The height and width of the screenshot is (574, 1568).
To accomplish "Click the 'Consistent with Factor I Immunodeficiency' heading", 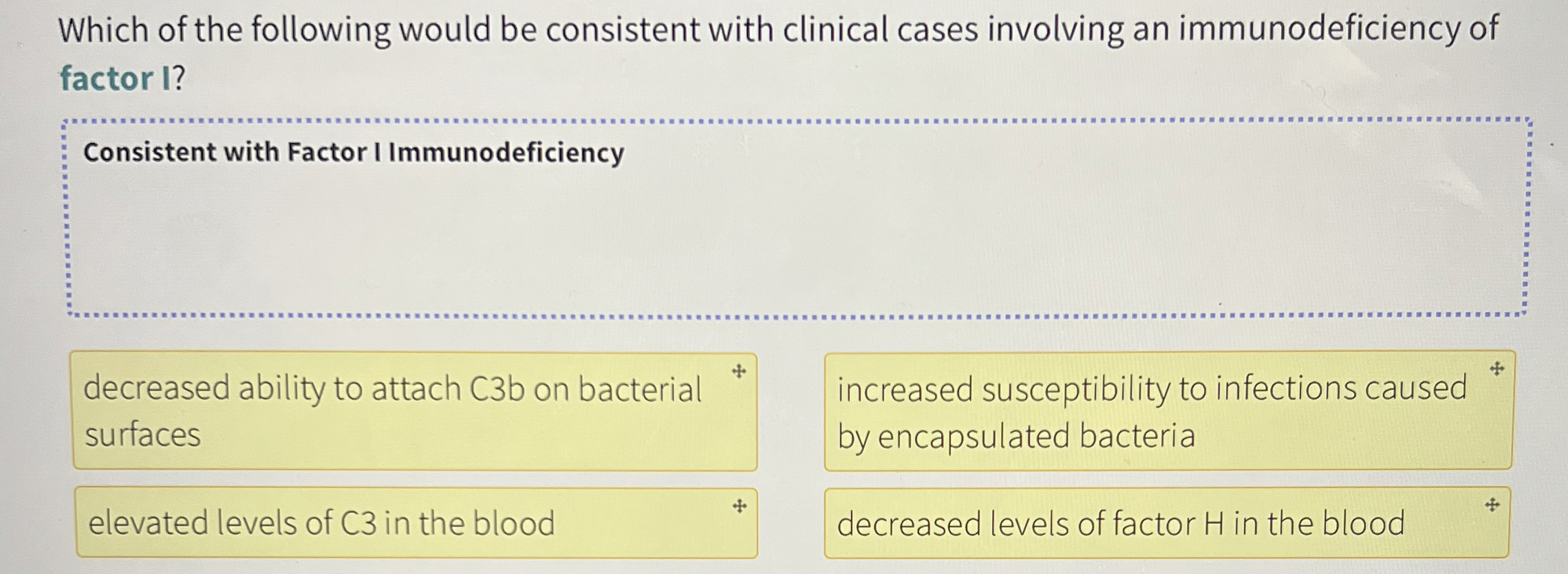I will (353, 153).
